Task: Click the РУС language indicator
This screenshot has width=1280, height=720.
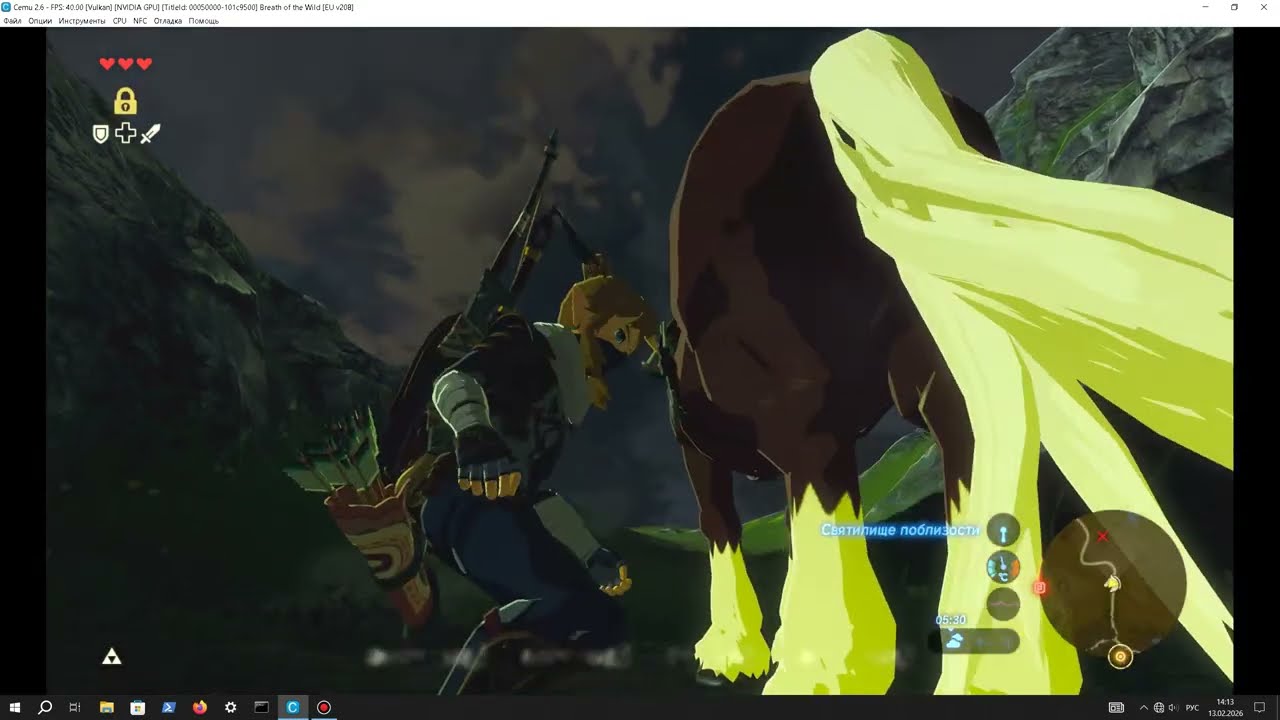Action: tap(1192, 707)
